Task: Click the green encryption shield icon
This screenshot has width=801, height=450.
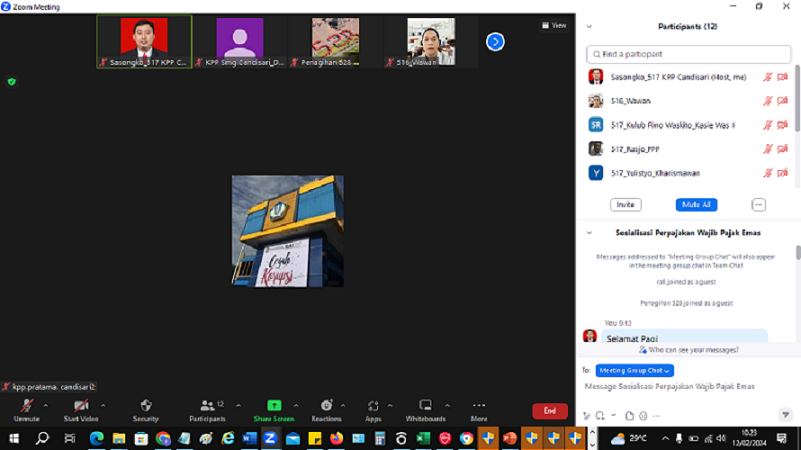Action: coord(12,82)
